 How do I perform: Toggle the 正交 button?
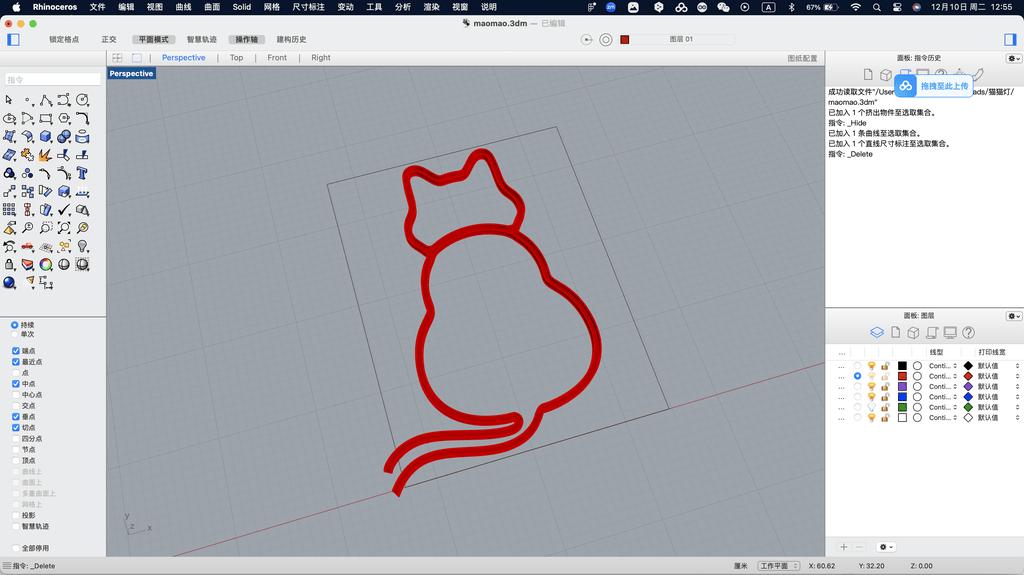click(109, 39)
